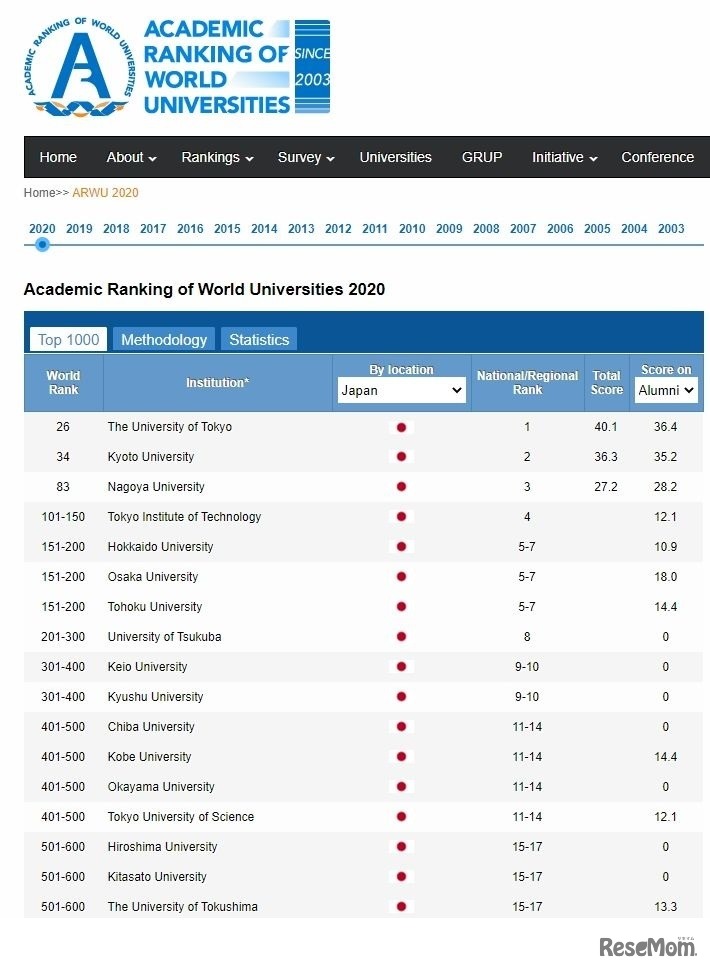Image resolution: width=710 pixels, height=970 pixels.
Task: Open Chiba University link
Action: pyautogui.click(x=151, y=727)
